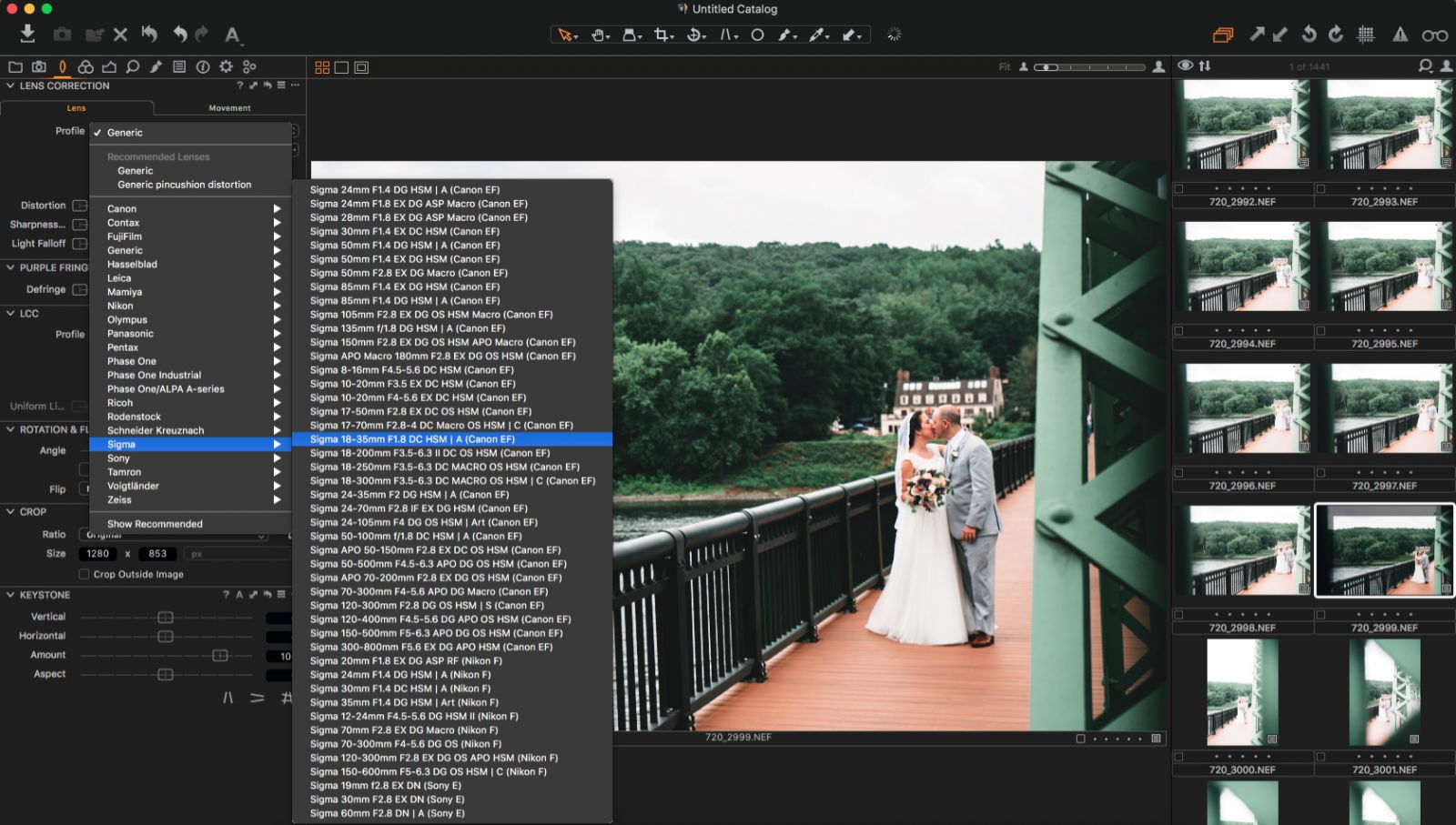
Task: Click Show Recommended in the lens menu
Action: pyautogui.click(x=154, y=523)
